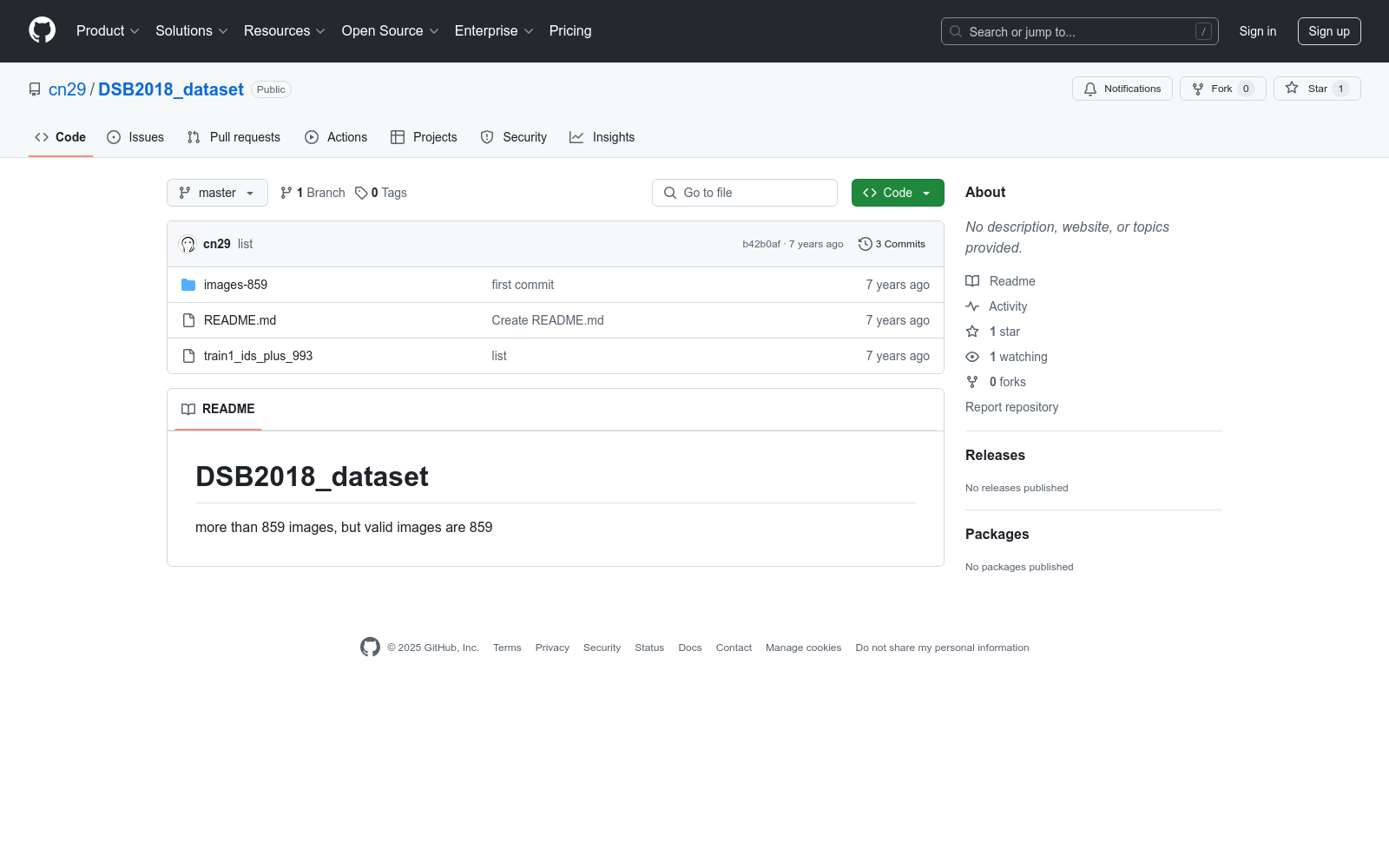The image size is (1389, 868).
Task: Click the Notifications bell button
Action: [x=1122, y=89]
